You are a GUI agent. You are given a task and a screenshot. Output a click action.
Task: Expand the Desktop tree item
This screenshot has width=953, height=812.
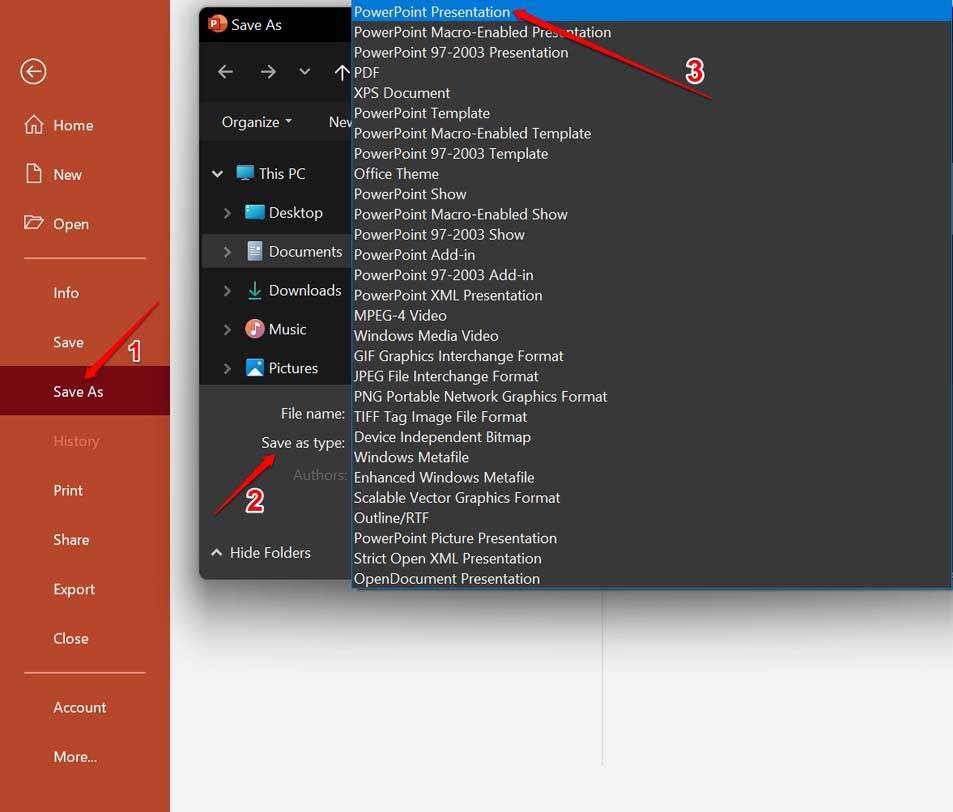click(x=227, y=212)
